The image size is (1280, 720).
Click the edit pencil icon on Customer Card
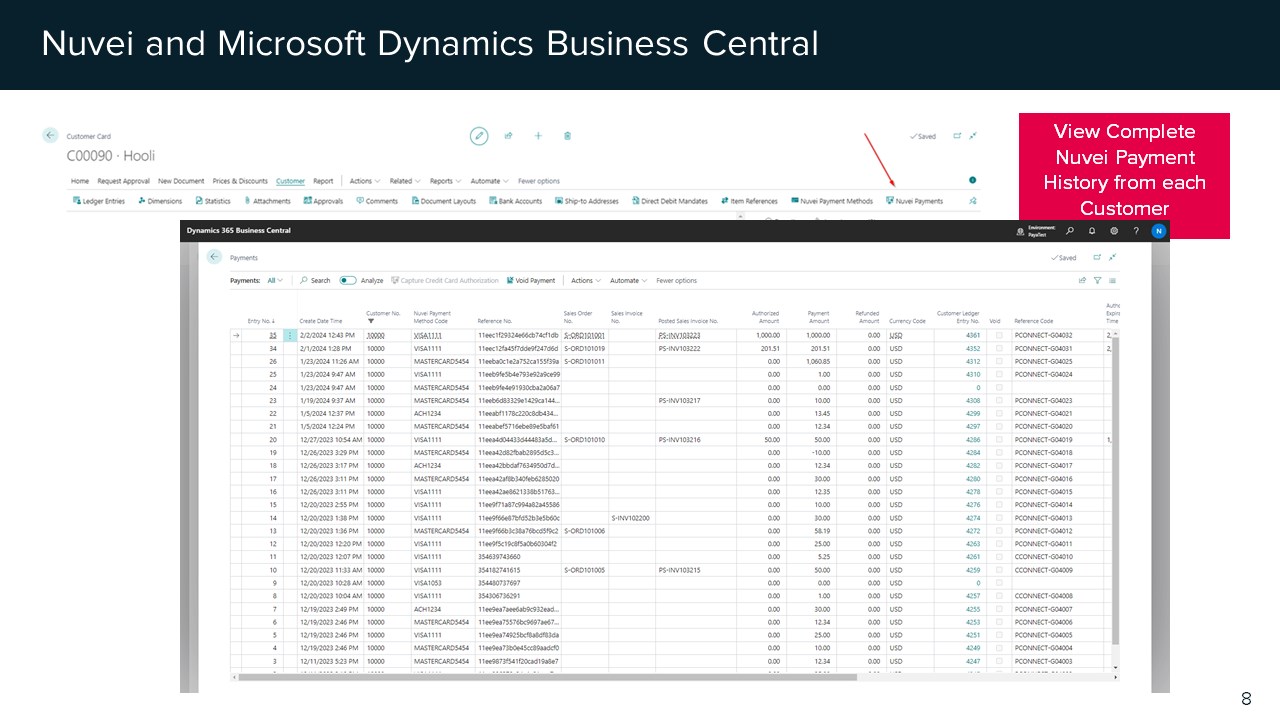[479, 136]
